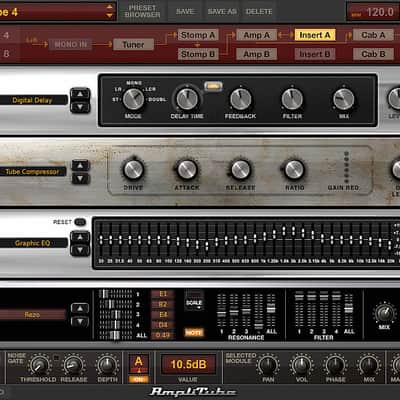Select the Insert B section
Image resolution: width=400 pixels, height=400 pixels.
315,54
